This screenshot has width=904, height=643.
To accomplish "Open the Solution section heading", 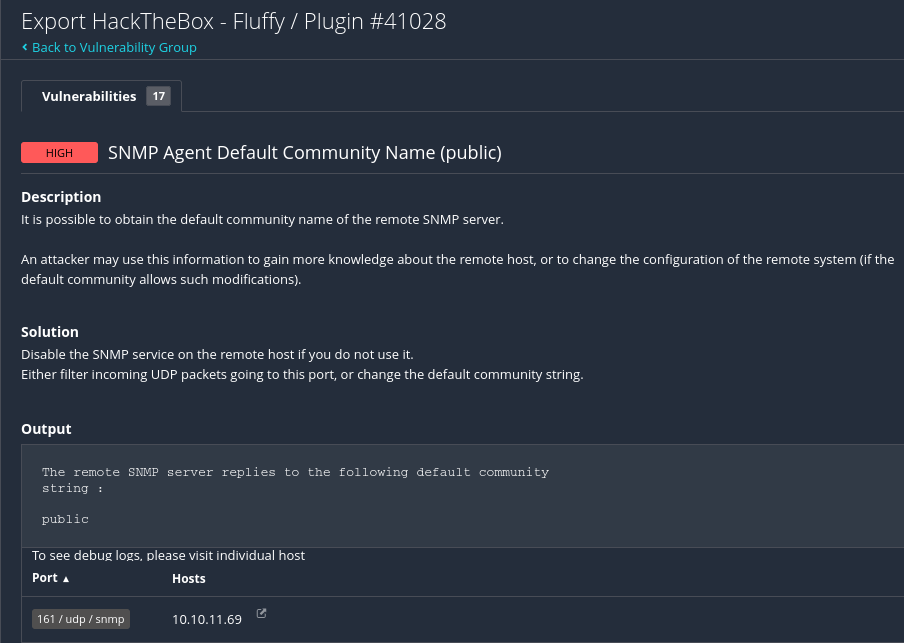I will pyautogui.click(x=50, y=331).
